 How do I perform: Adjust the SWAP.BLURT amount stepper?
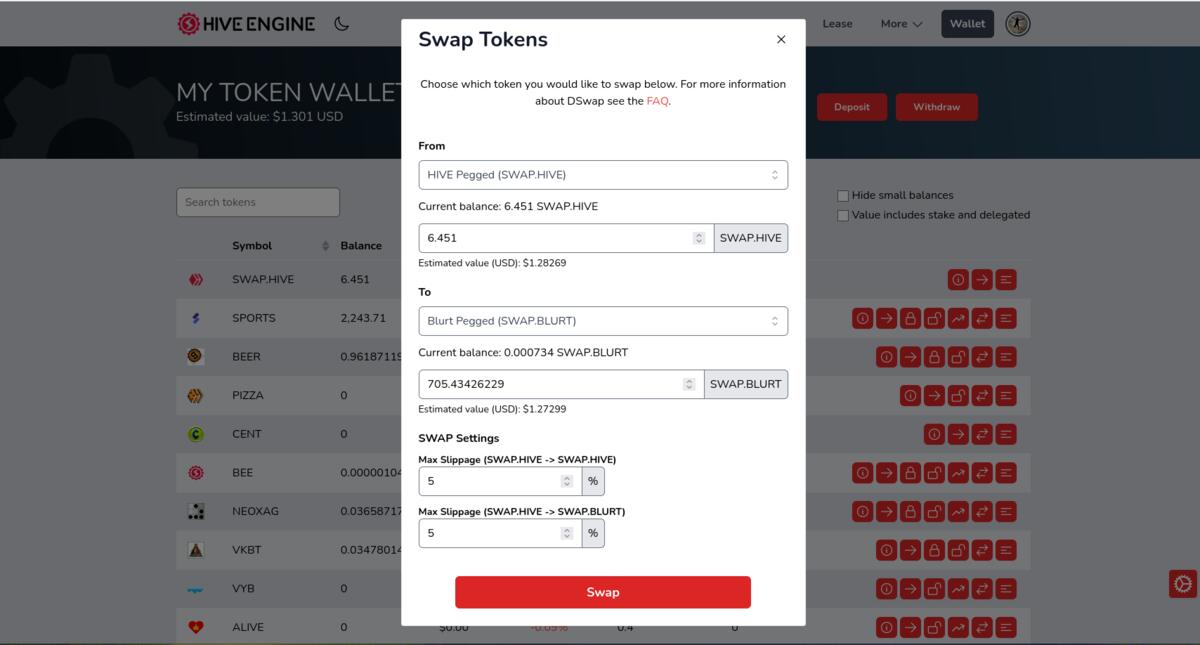point(689,384)
